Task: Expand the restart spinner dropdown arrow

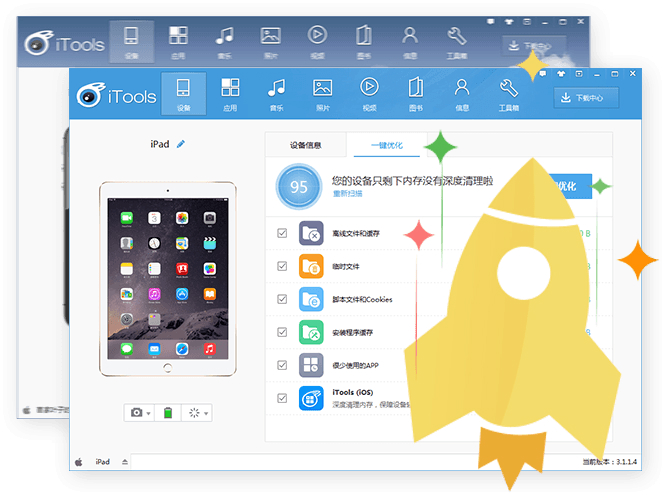Action: point(206,413)
